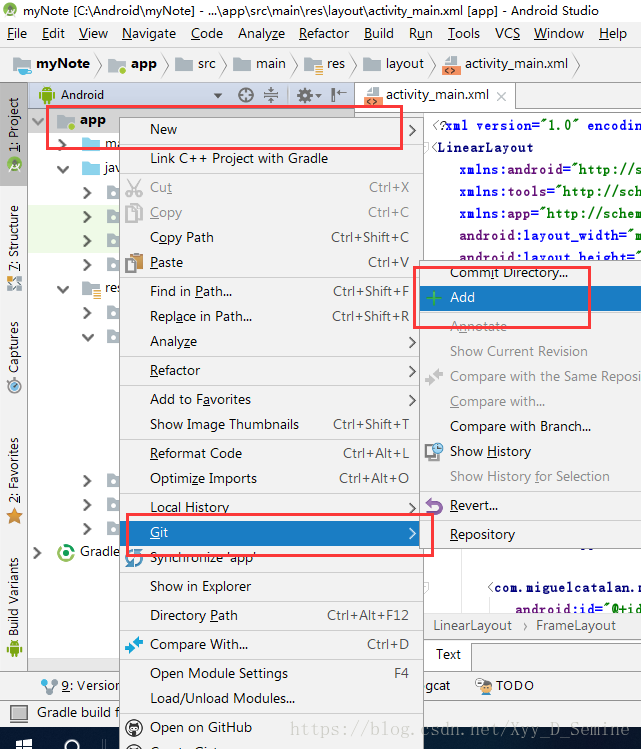Select Show History in Git submenu

(x=530, y=451)
